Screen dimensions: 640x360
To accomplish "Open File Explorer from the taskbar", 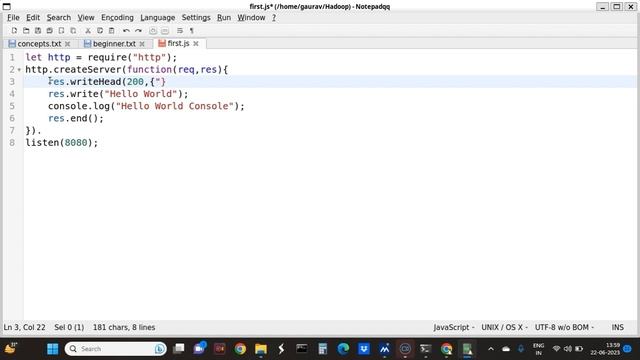I will 260,349.
